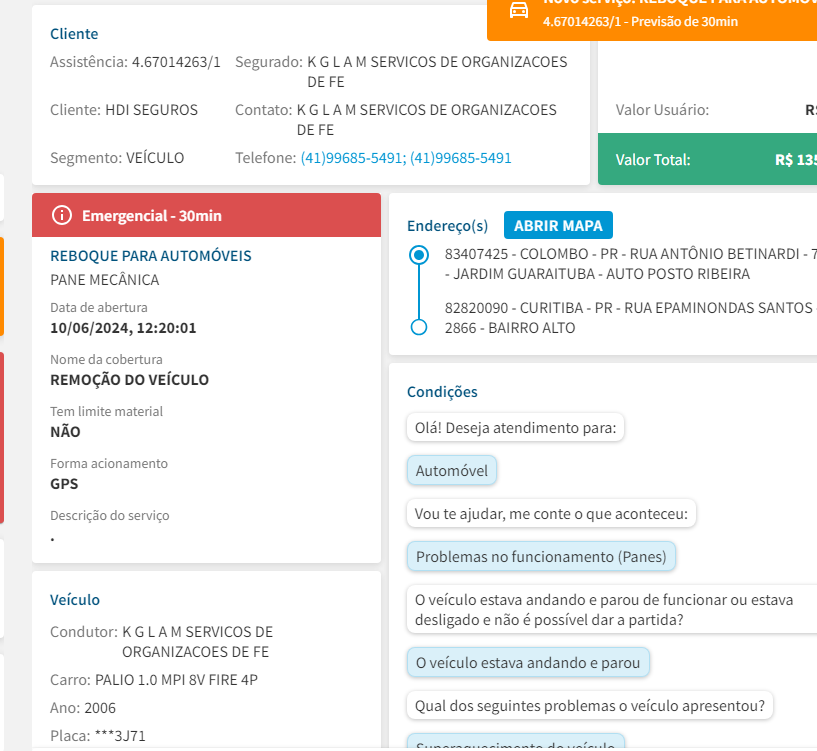
Task: Click the Veículo section heading
Action: pyautogui.click(x=75, y=600)
